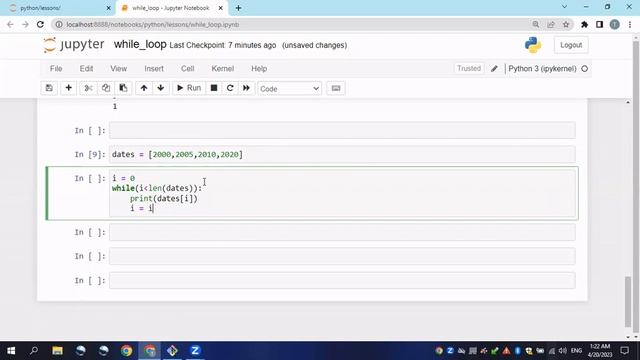
Task: Bookmark this page with the star icon
Action: tap(566, 24)
